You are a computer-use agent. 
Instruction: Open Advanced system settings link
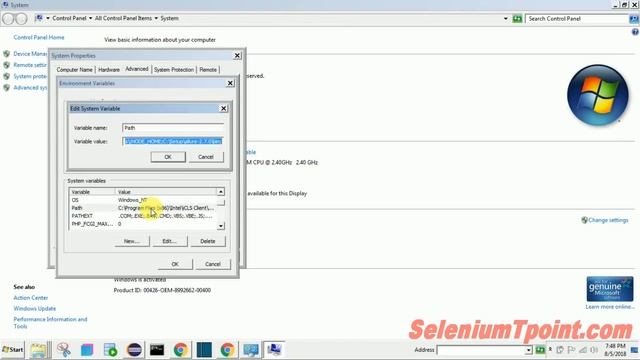31,87
